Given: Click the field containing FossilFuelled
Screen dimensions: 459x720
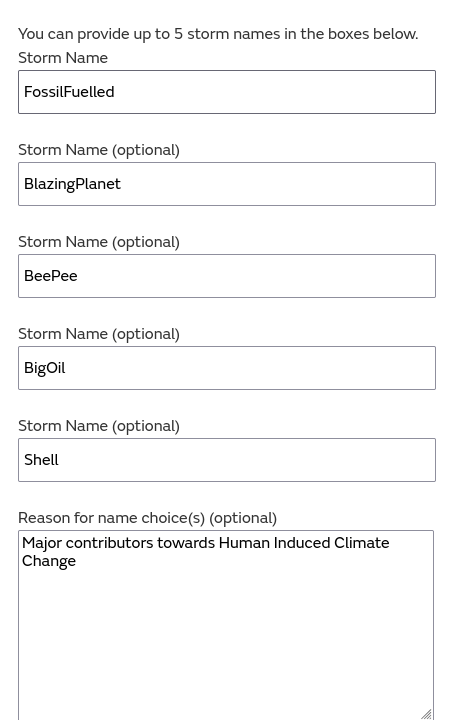Looking at the screenshot, I should pyautogui.click(x=227, y=92).
